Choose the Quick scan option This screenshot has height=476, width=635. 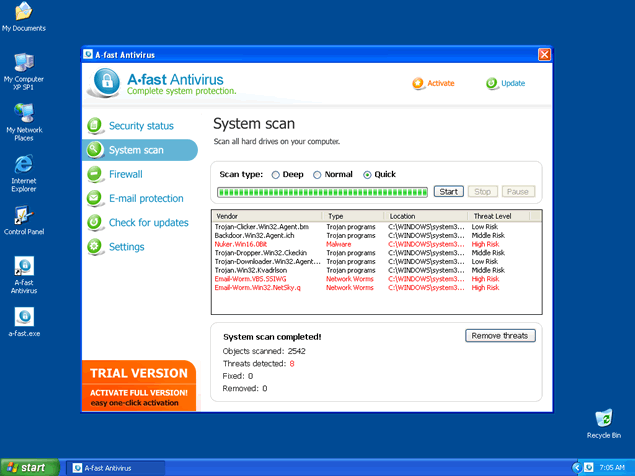pyautogui.click(x=367, y=174)
